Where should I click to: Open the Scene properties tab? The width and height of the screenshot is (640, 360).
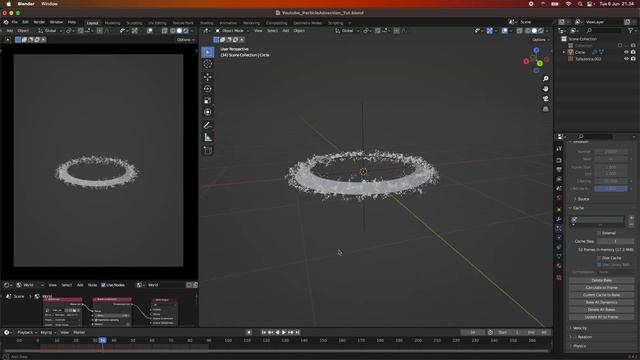pos(559,189)
